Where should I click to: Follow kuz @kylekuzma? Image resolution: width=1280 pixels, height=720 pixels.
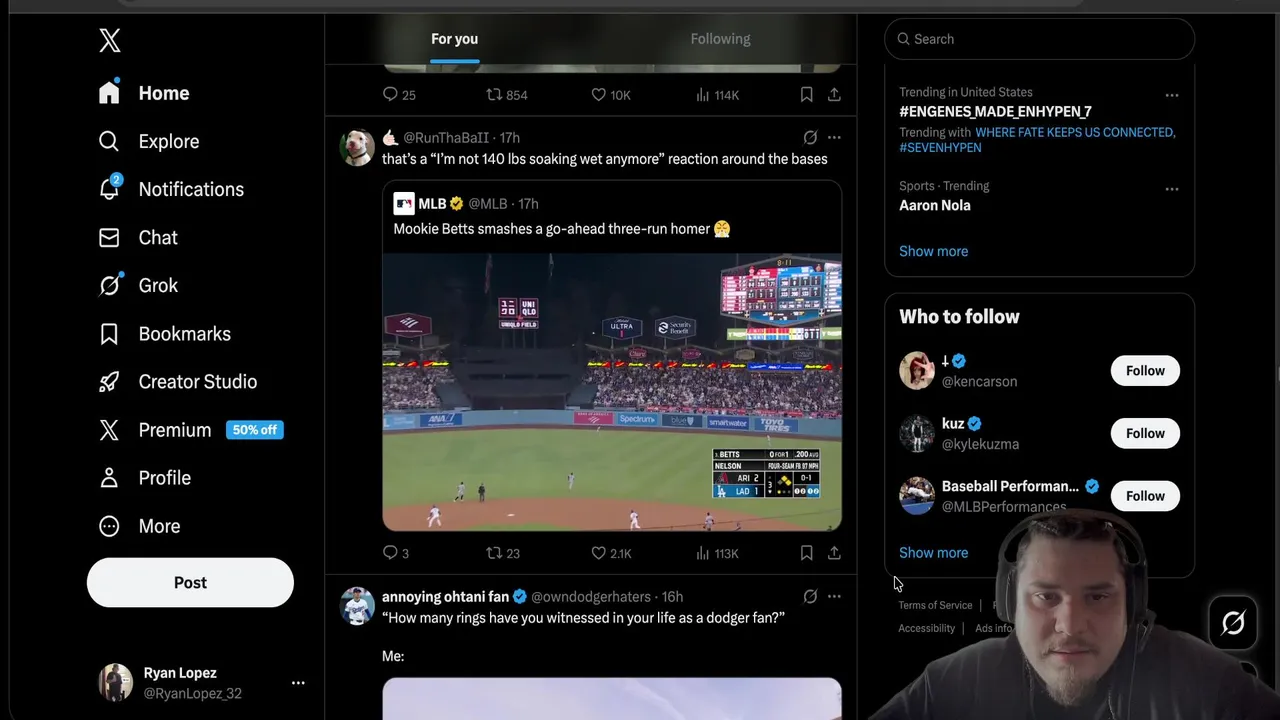[1145, 433]
